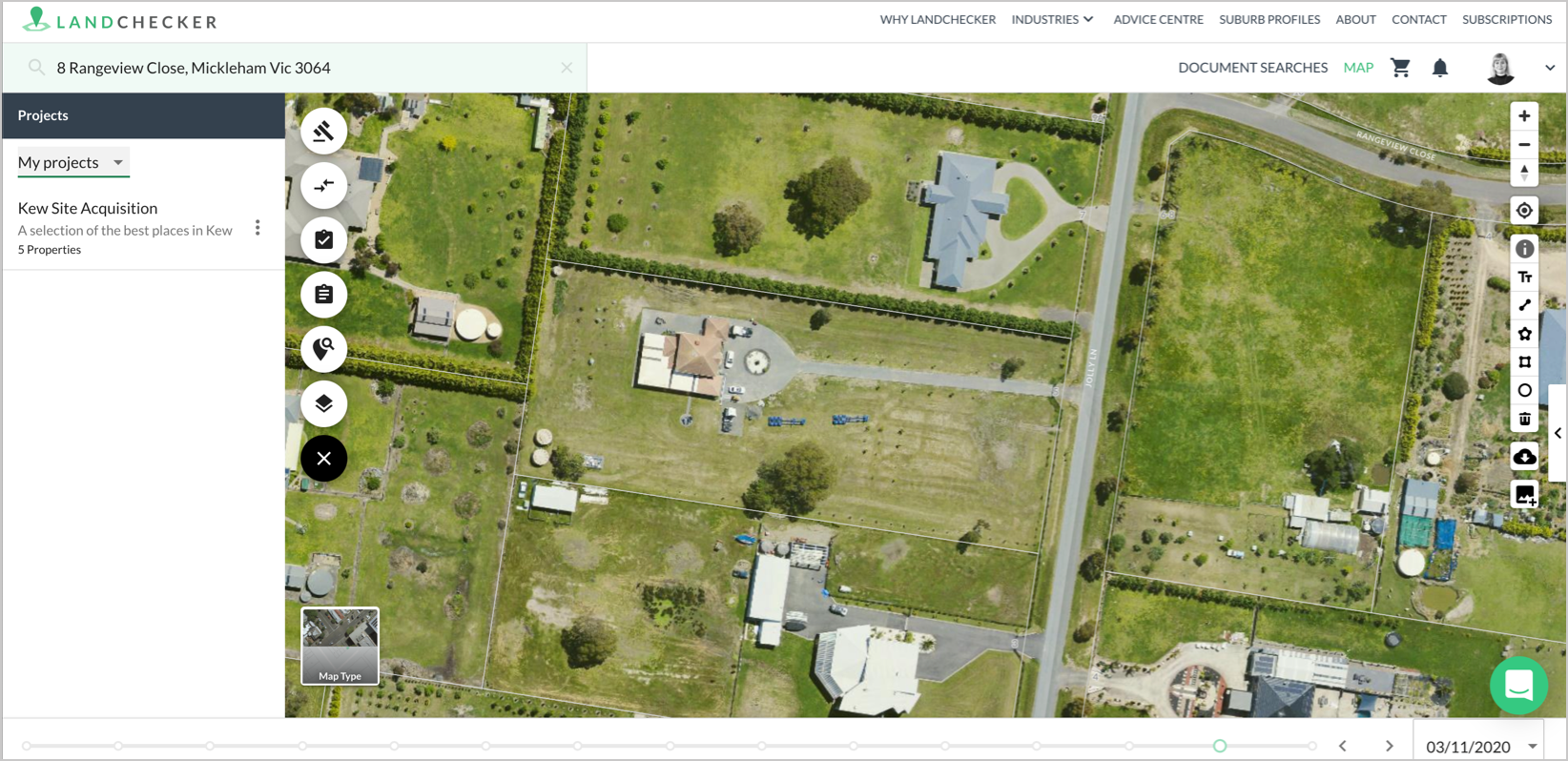Close the tool menu with the black X
This screenshot has width=1568, height=761.
click(x=324, y=459)
